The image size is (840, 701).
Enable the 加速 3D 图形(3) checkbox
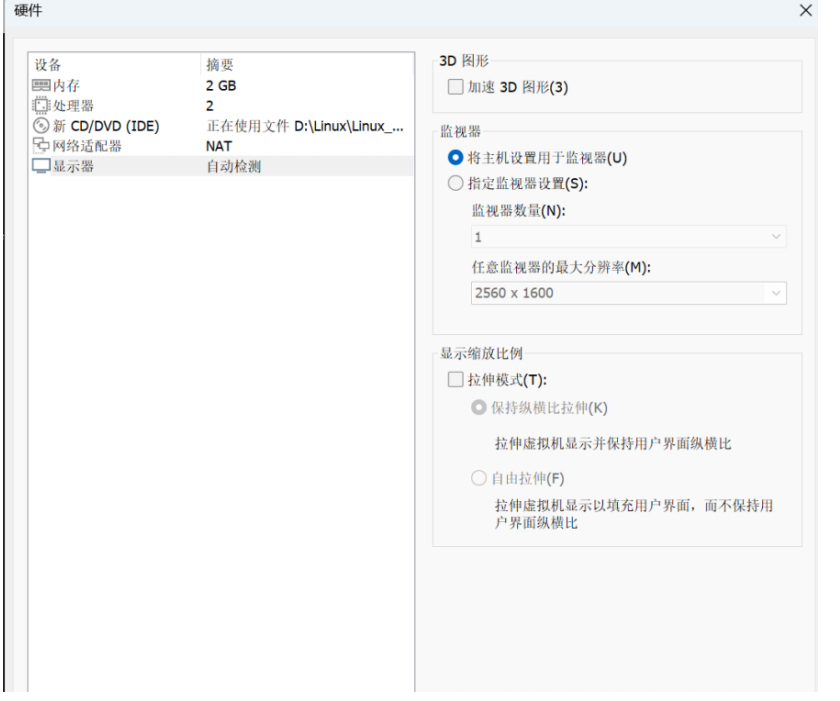pos(455,87)
